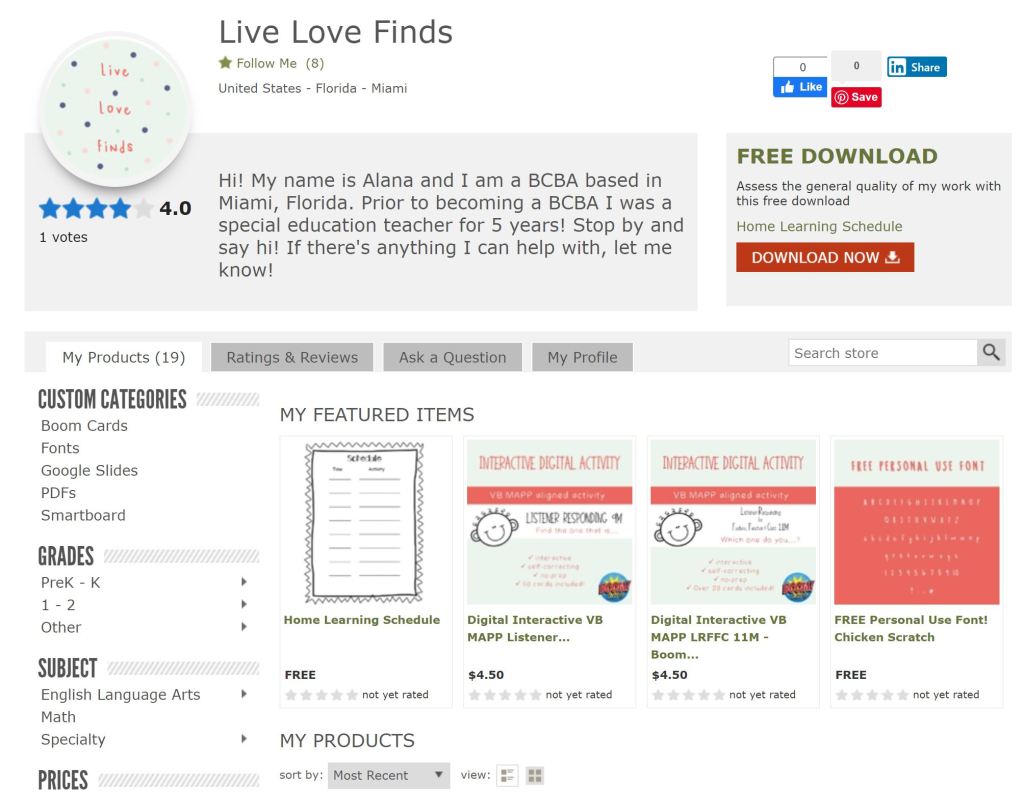This screenshot has height=792, width=1024.
Task: Switch to list view icon
Action: (x=507, y=776)
